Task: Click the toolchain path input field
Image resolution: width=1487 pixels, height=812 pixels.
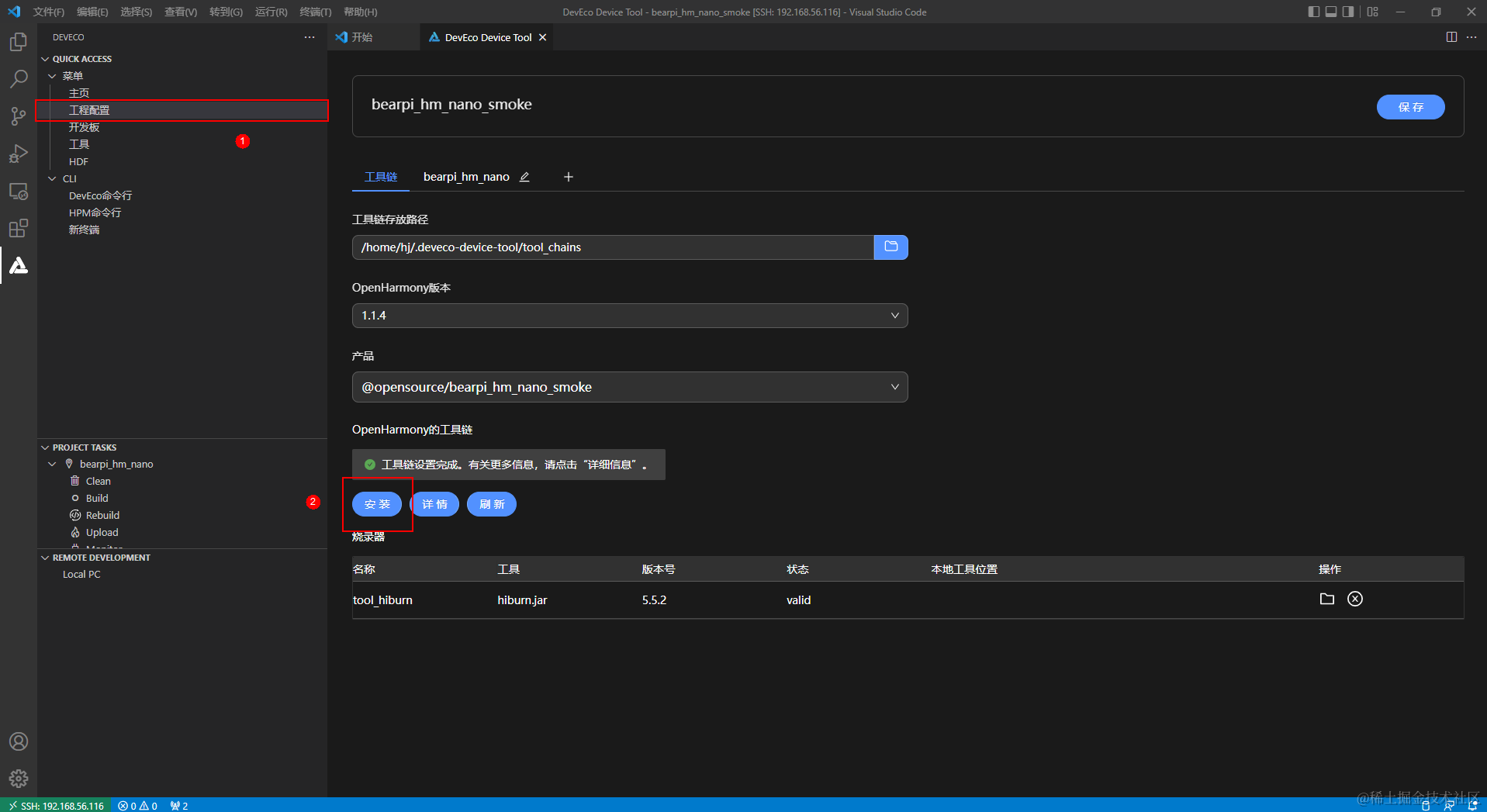Action: coord(613,247)
